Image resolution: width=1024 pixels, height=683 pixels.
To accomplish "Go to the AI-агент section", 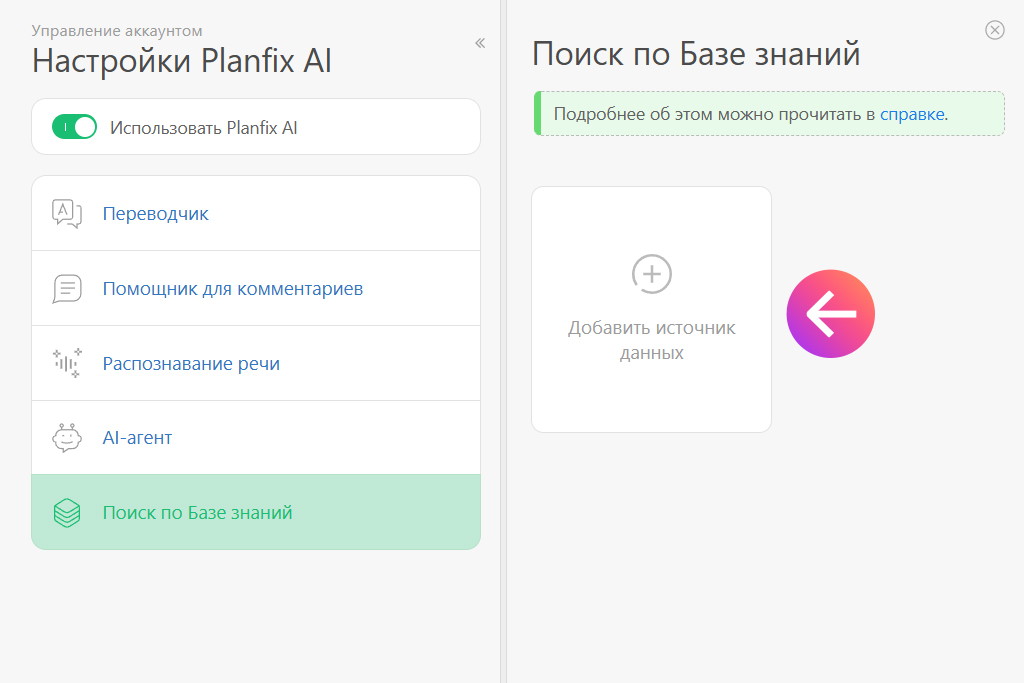I will coord(137,438).
